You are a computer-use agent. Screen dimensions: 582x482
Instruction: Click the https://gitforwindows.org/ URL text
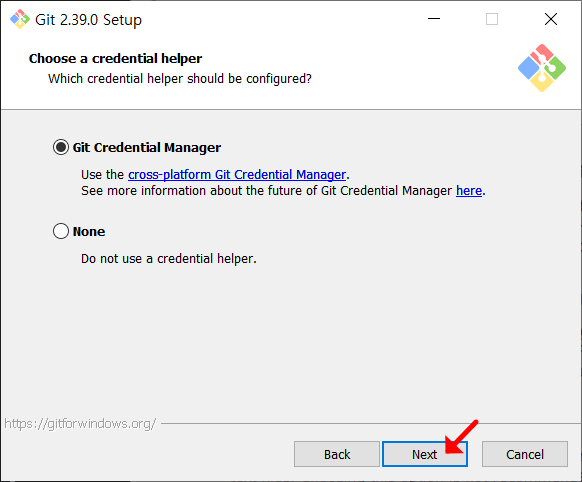(80, 423)
